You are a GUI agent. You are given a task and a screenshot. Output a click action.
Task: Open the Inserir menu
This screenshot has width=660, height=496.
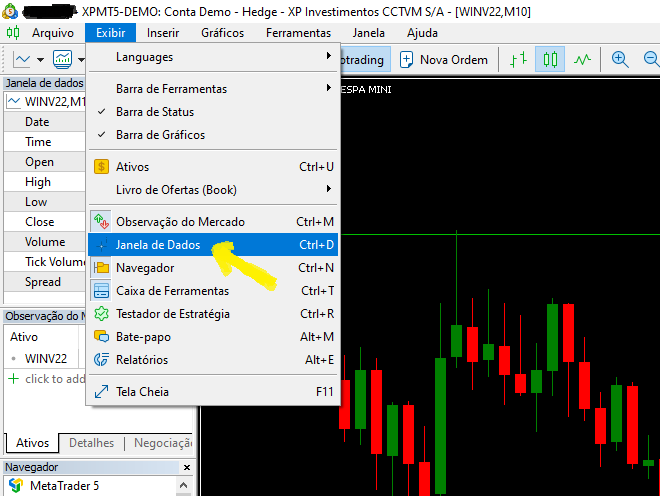[163, 33]
